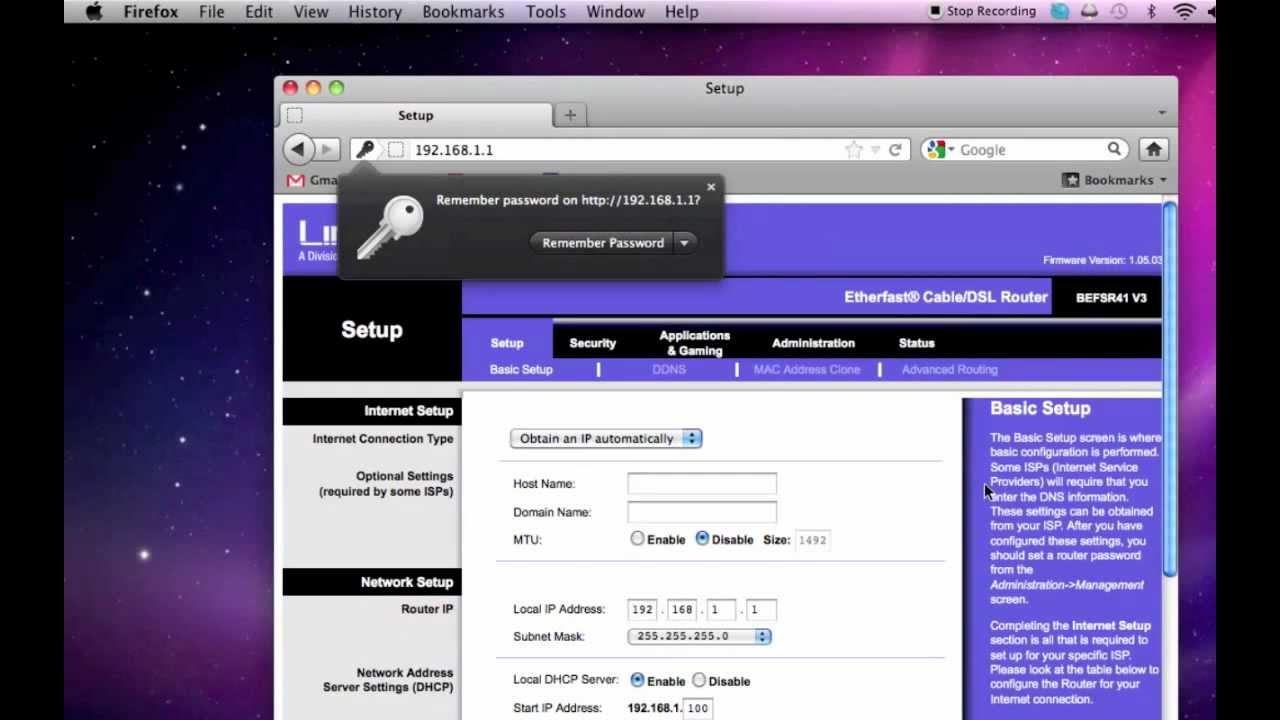Open the Apple menu
Screen dimensions: 1280x720
click(x=94, y=12)
